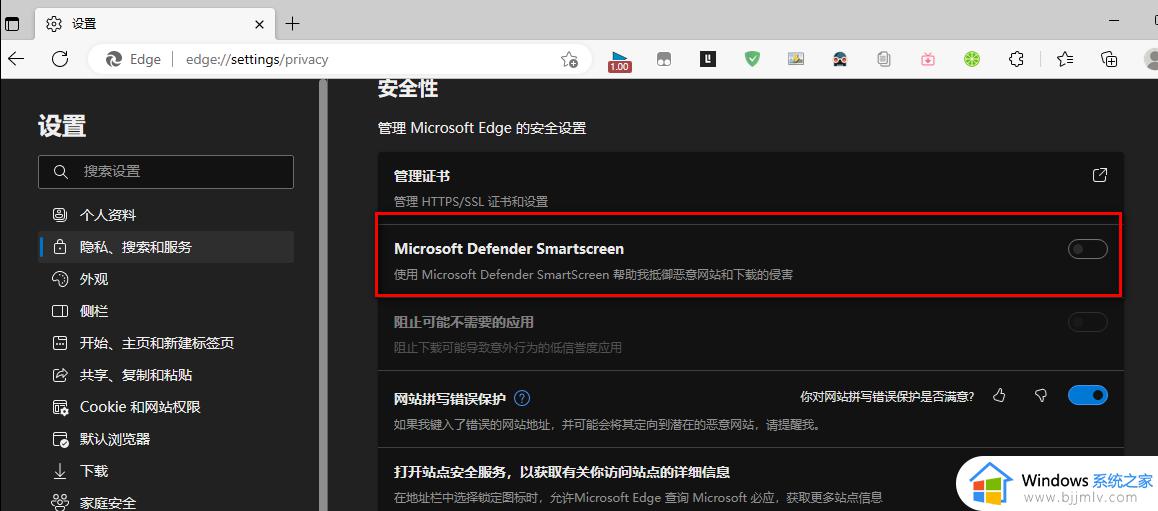Click the 管理证书 row title

pos(422,176)
